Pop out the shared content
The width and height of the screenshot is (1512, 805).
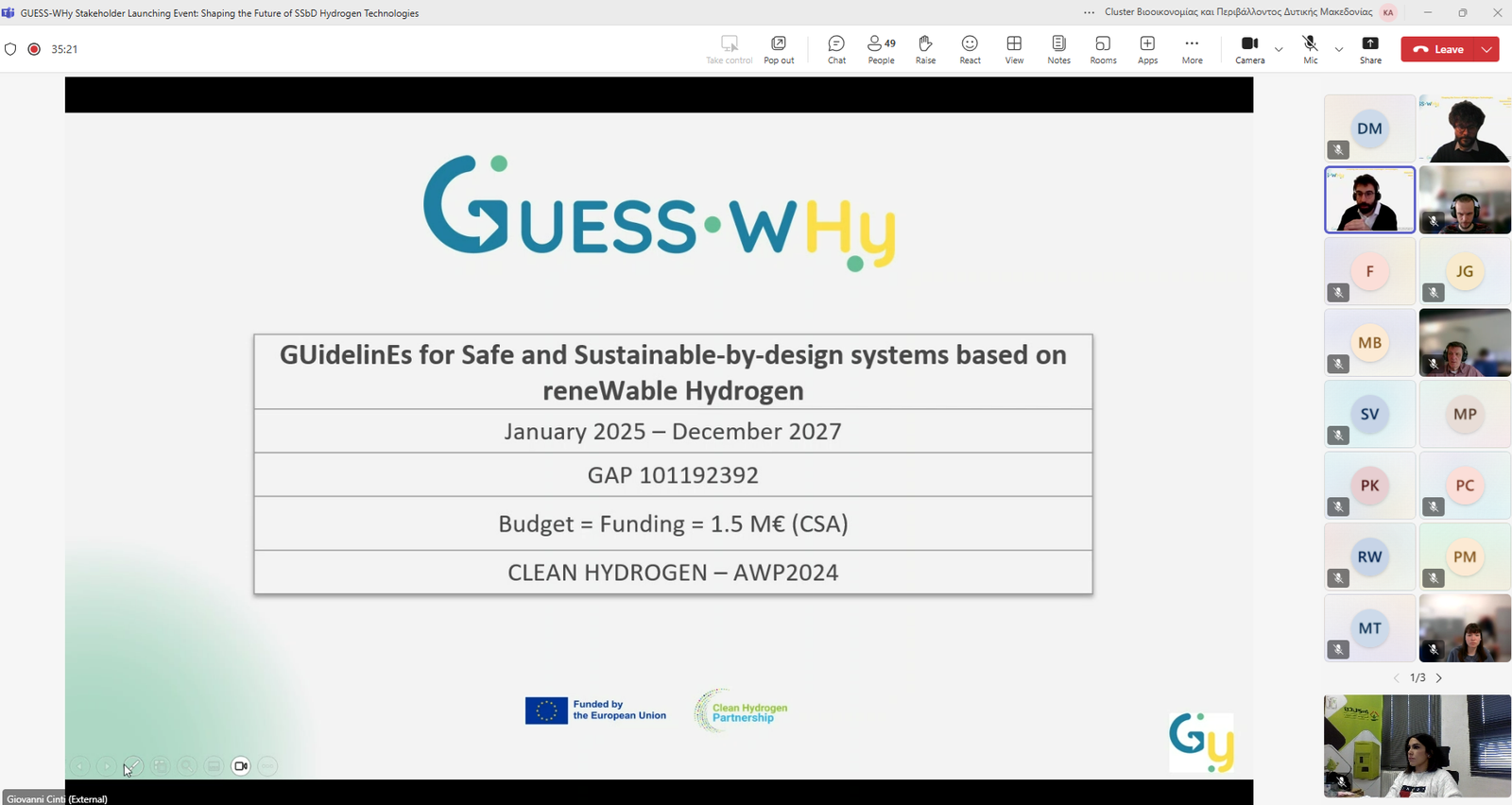pyautogui.click(x=779, y=49)
